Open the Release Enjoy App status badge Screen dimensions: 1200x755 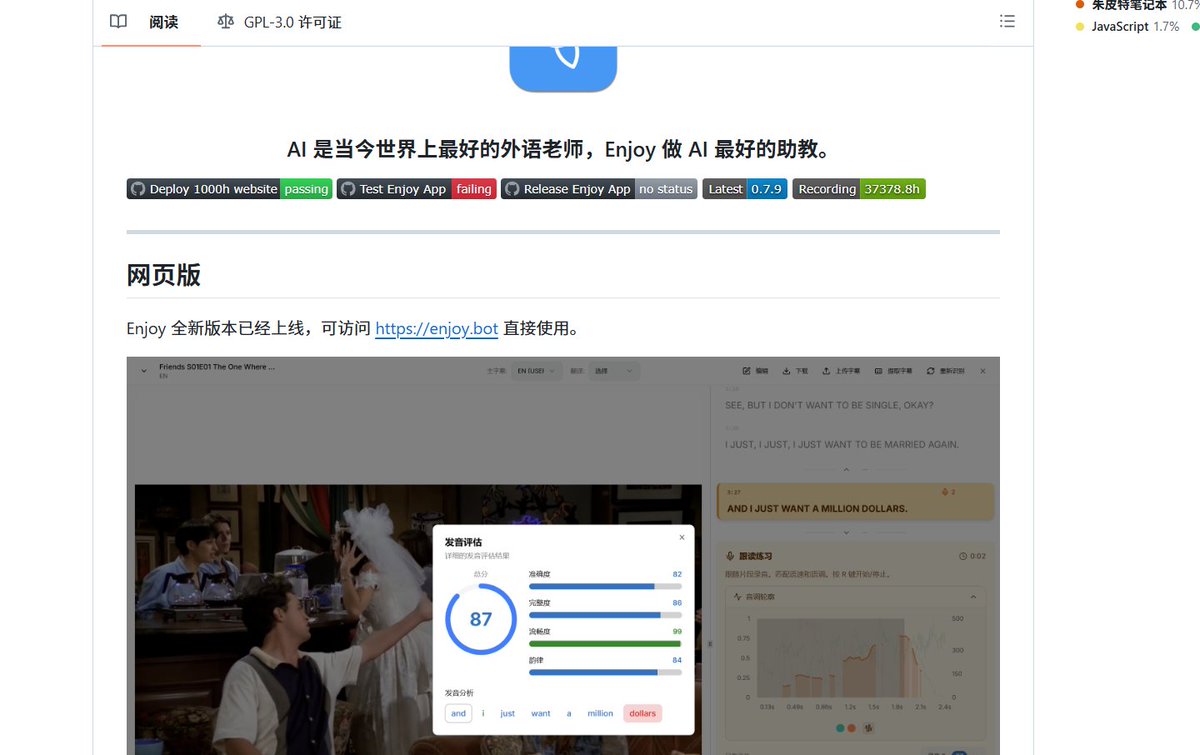click(599, 189)
